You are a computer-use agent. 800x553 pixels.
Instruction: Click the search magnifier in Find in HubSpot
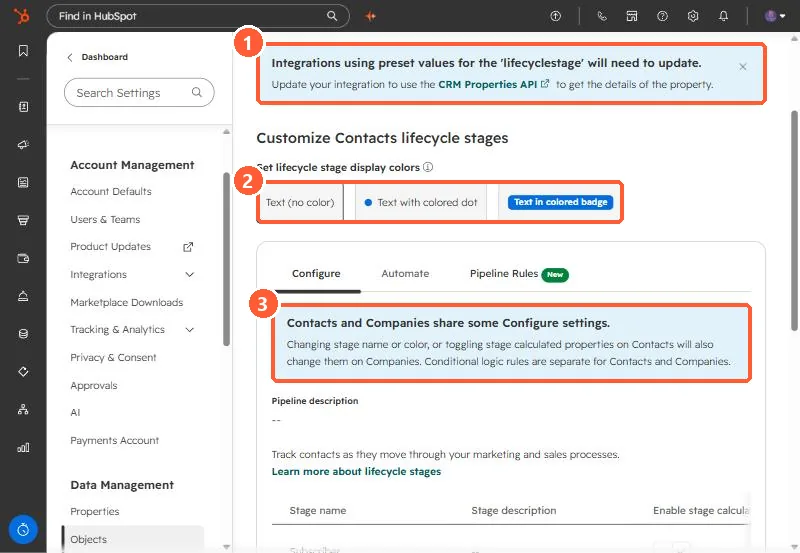pyautogui.click(x=332, y=16)
